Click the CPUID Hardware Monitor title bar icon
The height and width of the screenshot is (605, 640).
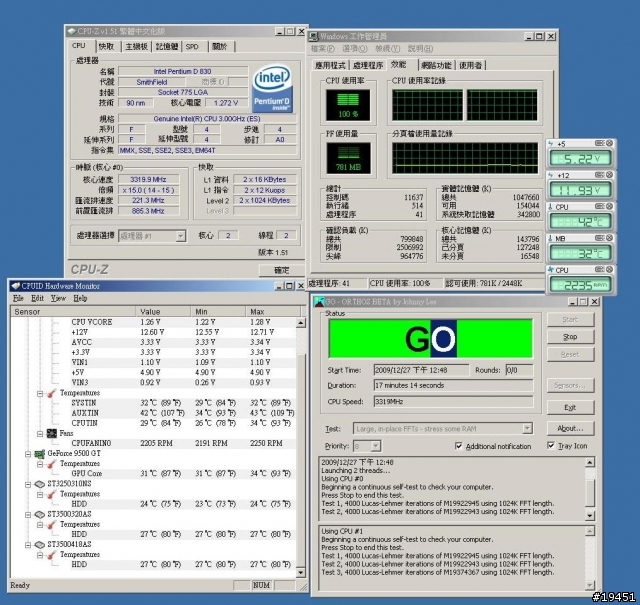(16, 286)
